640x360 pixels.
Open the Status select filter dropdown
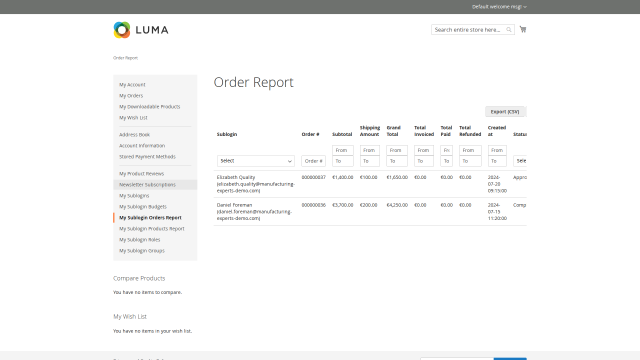click(x=520, y=161)
